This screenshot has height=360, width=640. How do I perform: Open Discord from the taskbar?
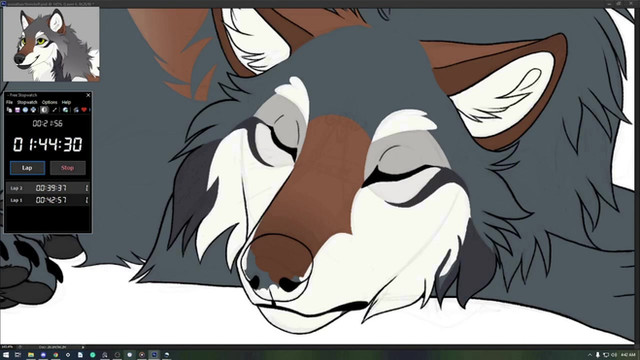tap(43, 355)
